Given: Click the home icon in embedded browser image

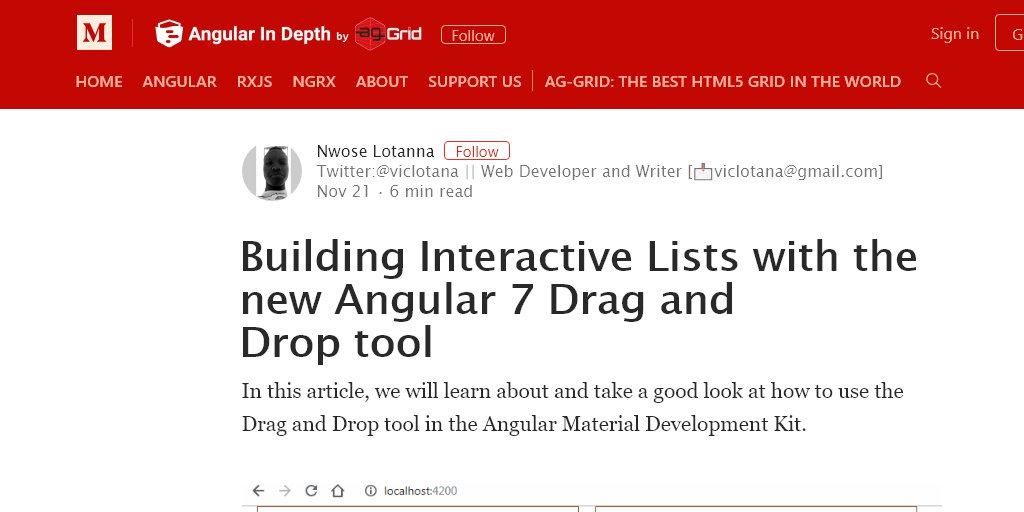Looking at the screenshot, I should pyautogui.click(x=337, y=490).
